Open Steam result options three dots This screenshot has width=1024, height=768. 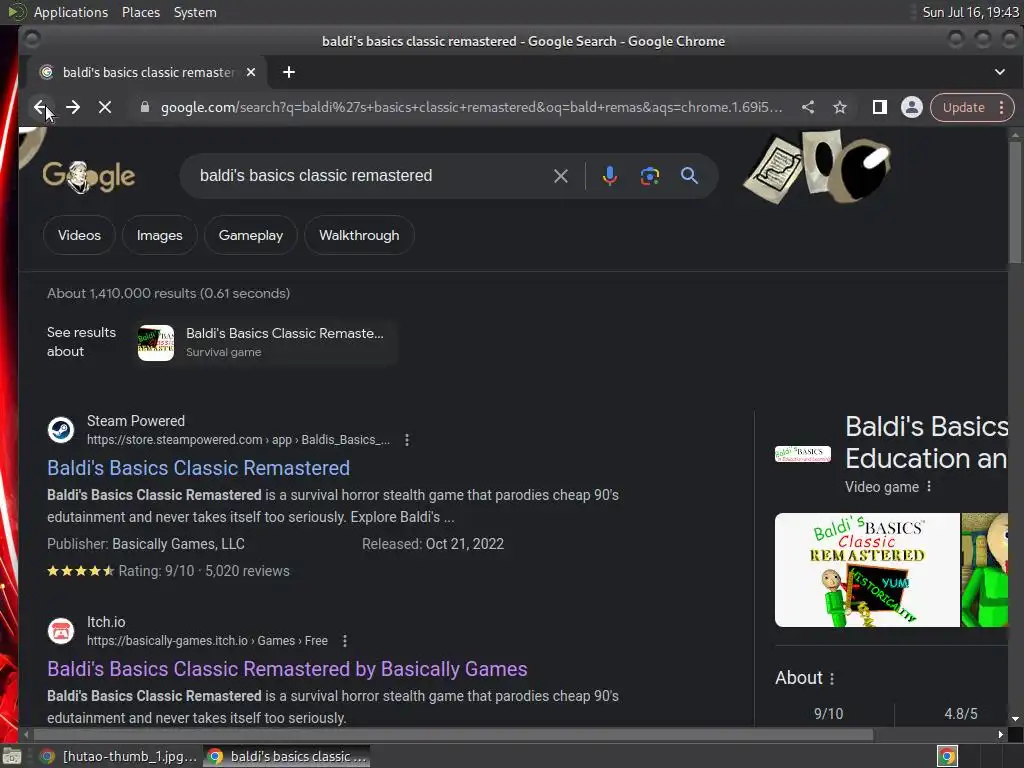click(407, 440)
